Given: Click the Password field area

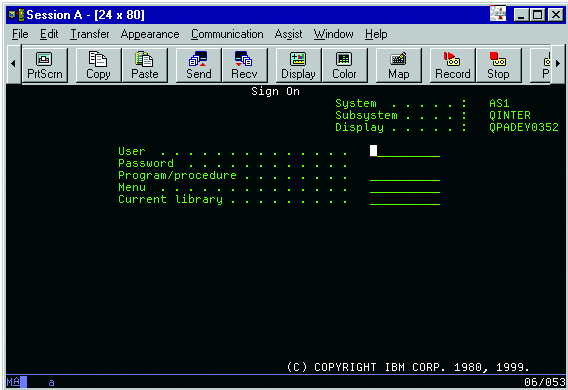Looking at the screenshot, I should [405, 163].
